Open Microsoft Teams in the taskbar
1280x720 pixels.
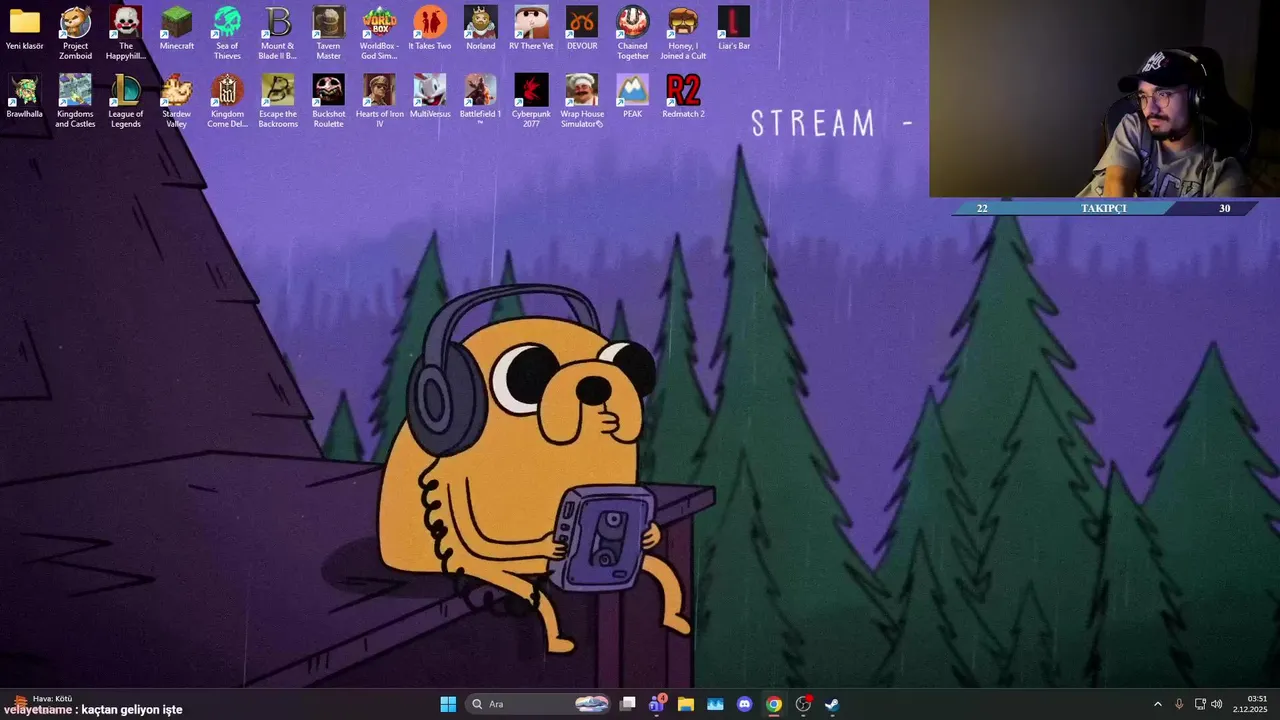coord(657,704)
